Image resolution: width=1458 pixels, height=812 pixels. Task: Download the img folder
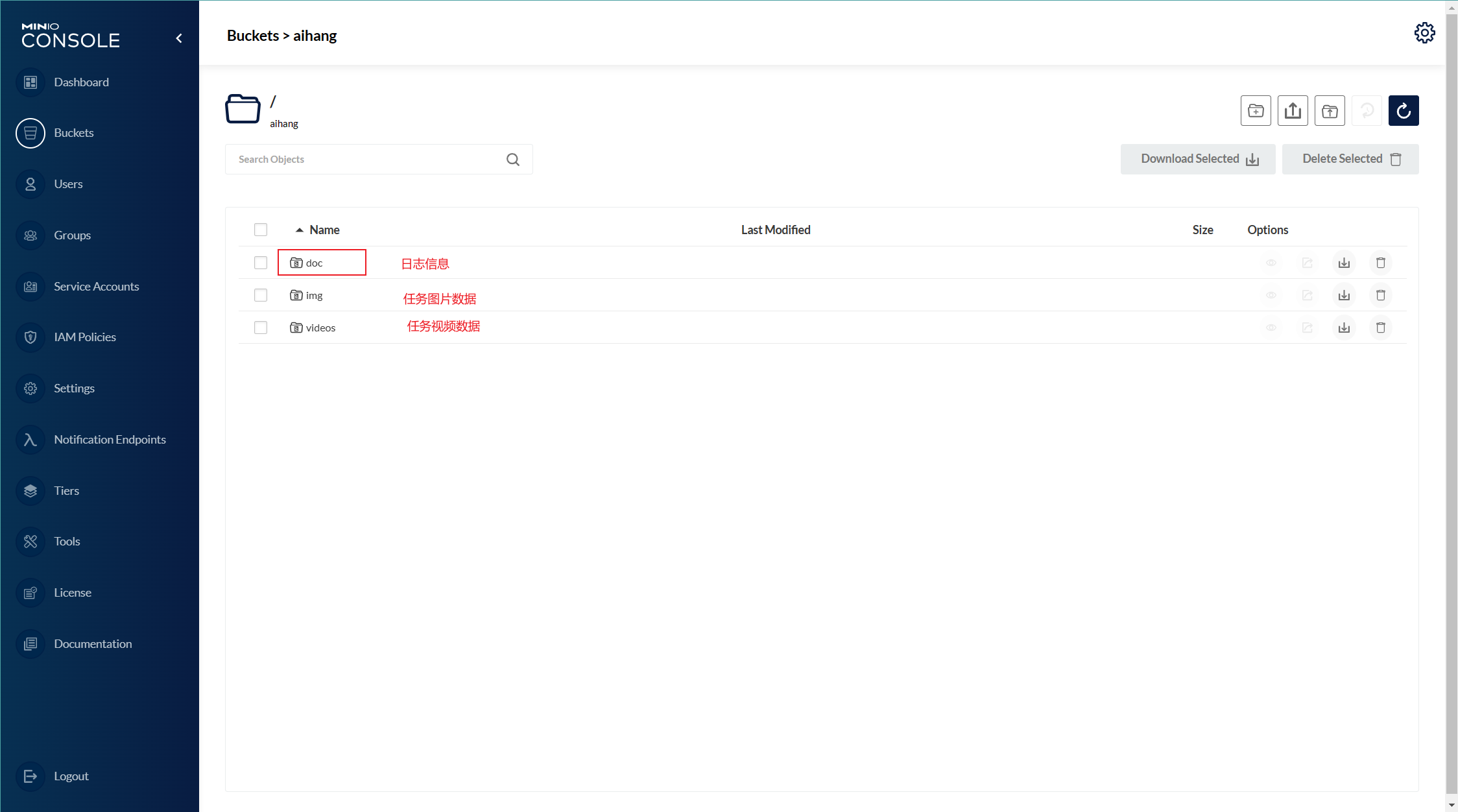[x=1344, y=295]
